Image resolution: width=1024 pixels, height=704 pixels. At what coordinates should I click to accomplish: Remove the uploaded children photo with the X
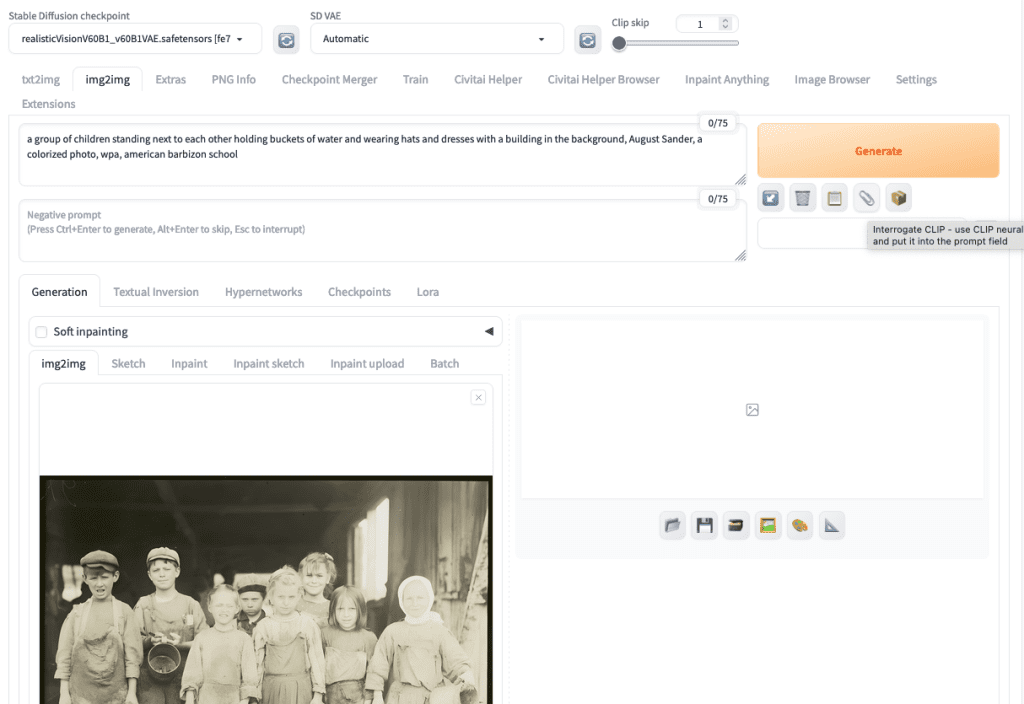[478, 397]
